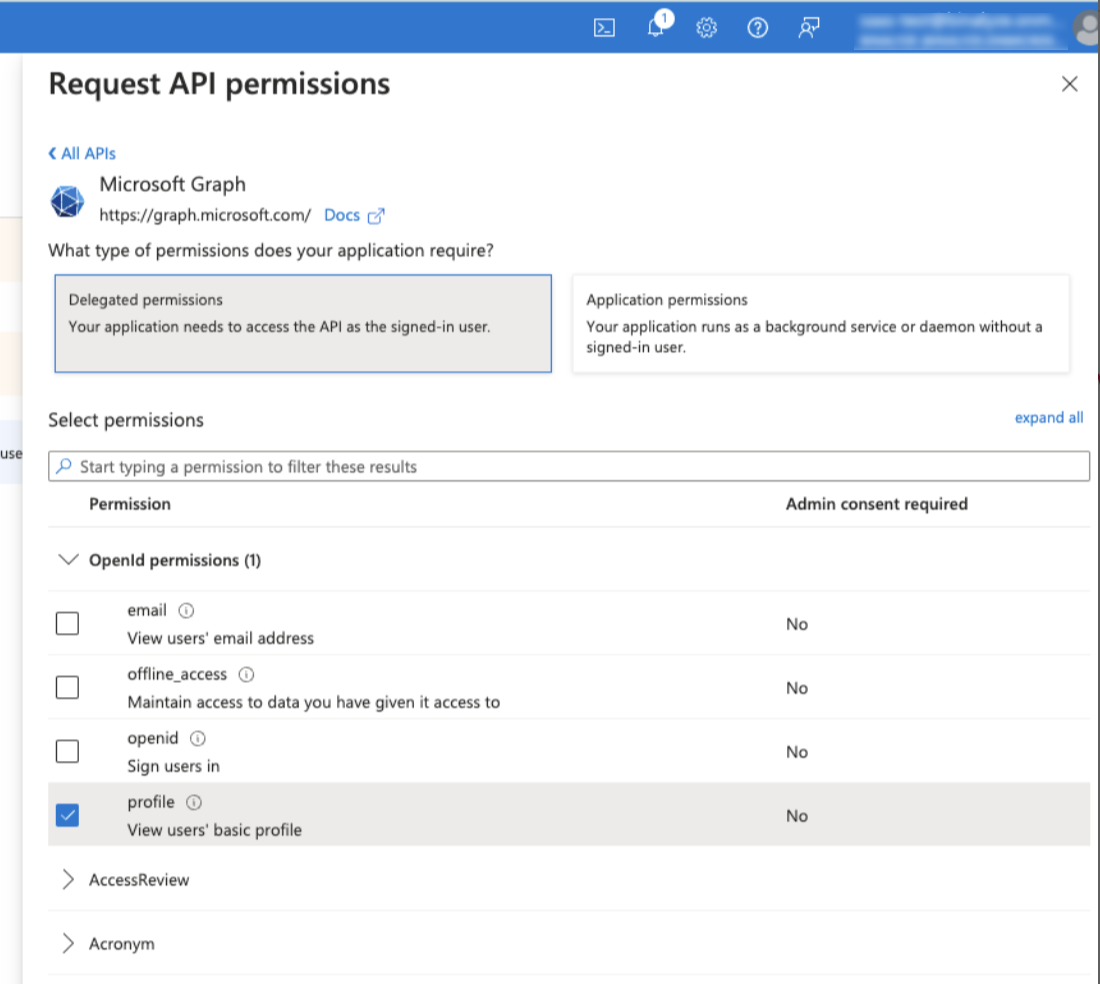Expand the AccessReview permission group
The height and width of the screenshot is (984, 1100).
point(68,880)
